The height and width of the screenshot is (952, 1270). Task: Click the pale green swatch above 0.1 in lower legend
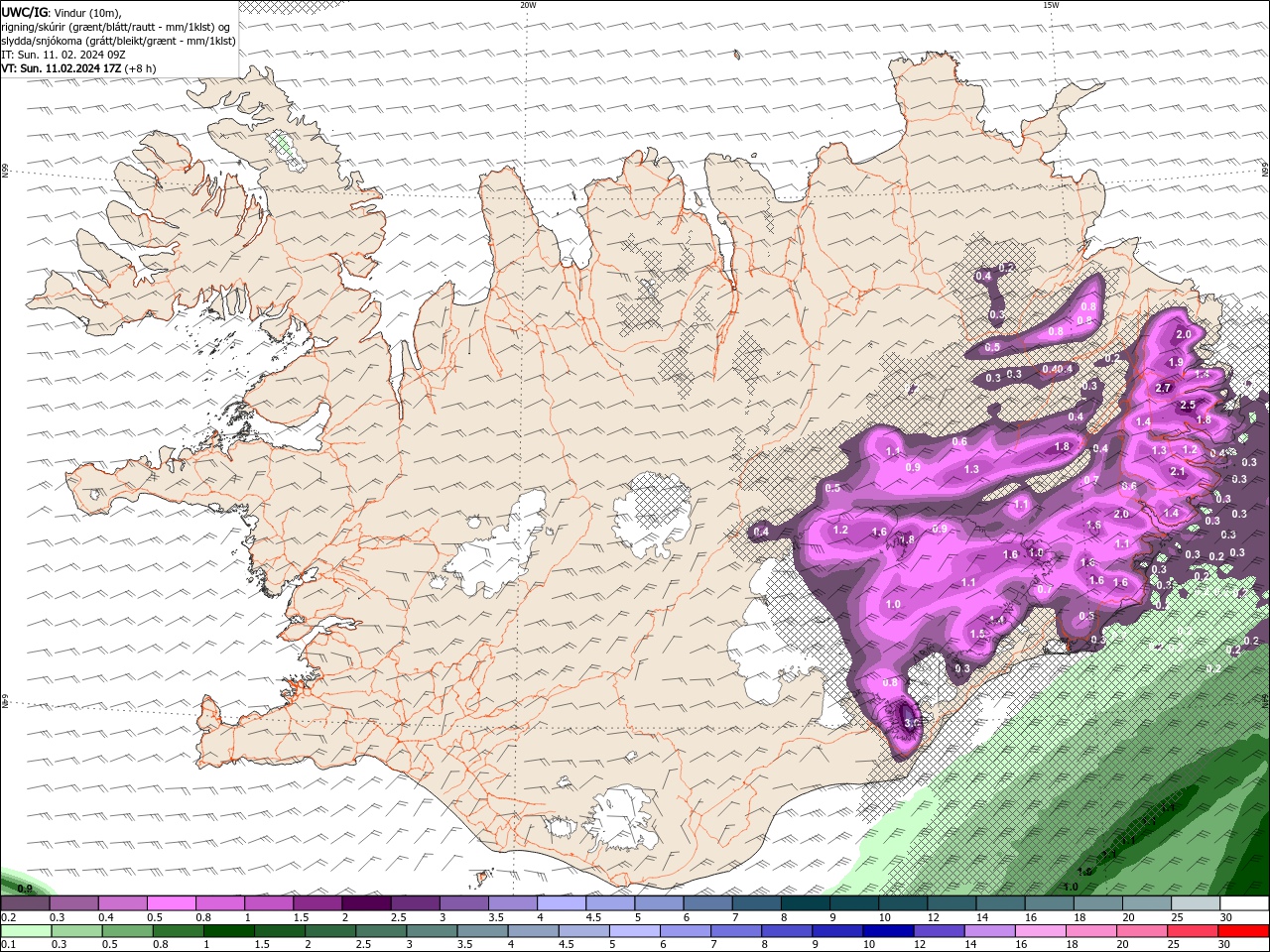tap(26, 931)
